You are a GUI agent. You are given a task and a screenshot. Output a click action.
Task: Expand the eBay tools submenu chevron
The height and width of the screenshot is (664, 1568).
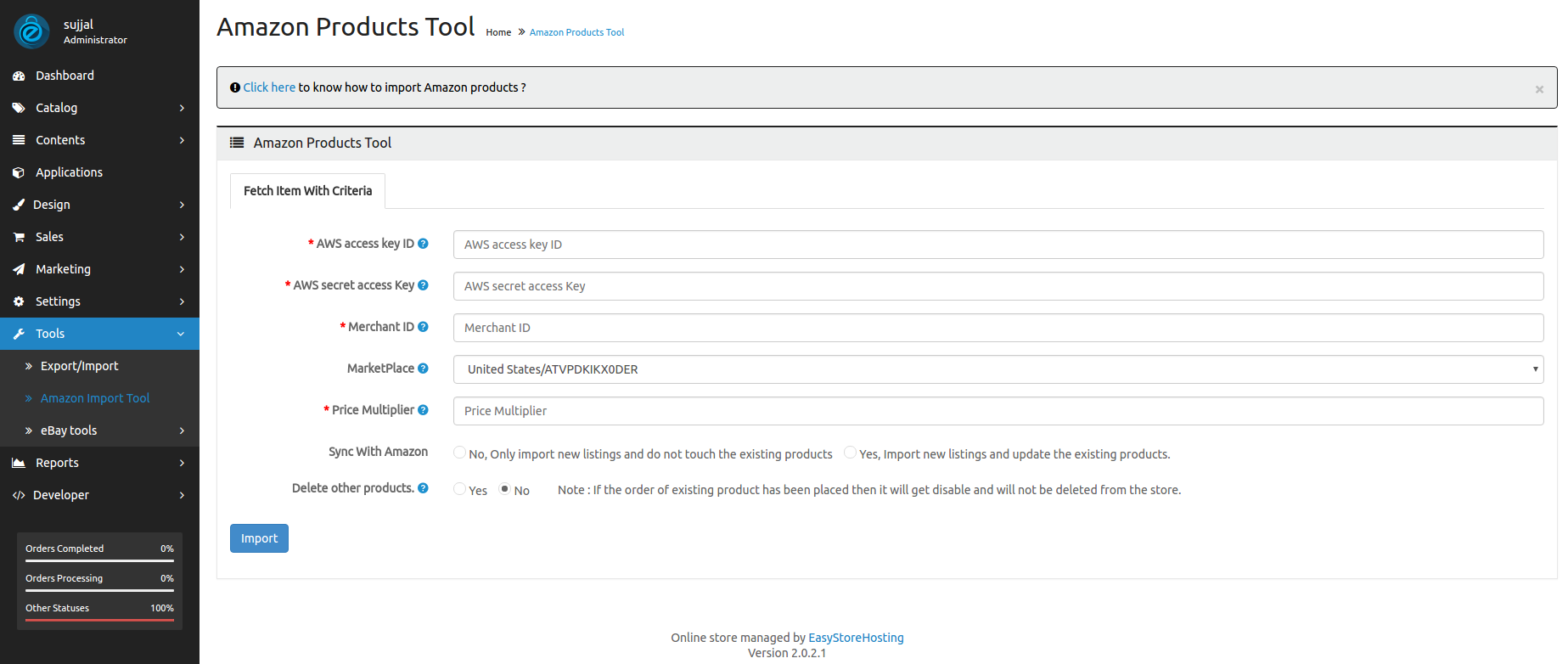182,430
